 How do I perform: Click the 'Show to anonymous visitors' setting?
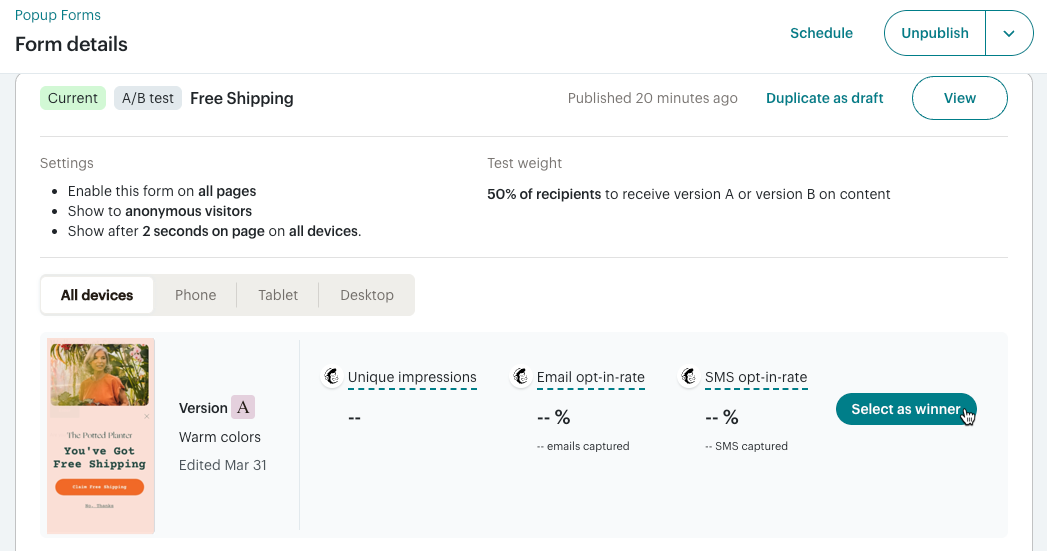click(x=160, y=211)
